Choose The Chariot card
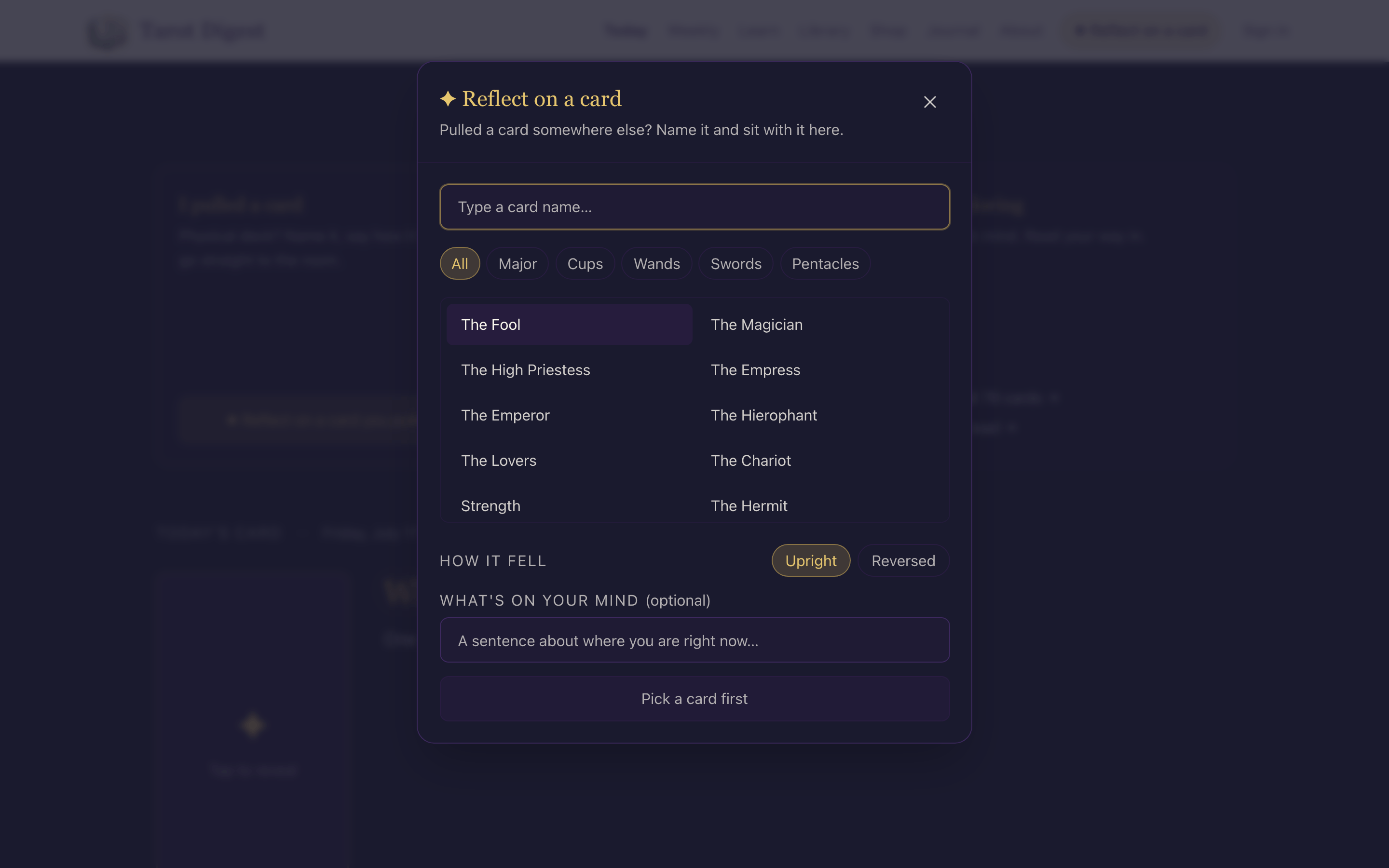1389x868 pixels. pos(819,461)
